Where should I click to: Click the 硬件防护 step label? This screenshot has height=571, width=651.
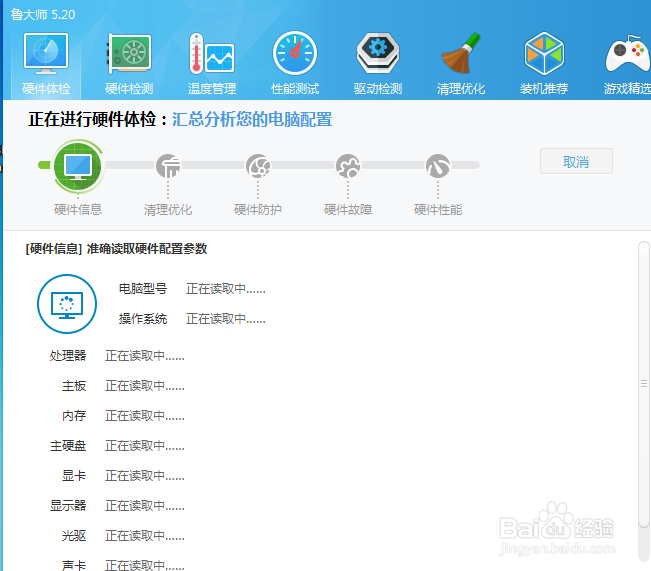(258, 210)
